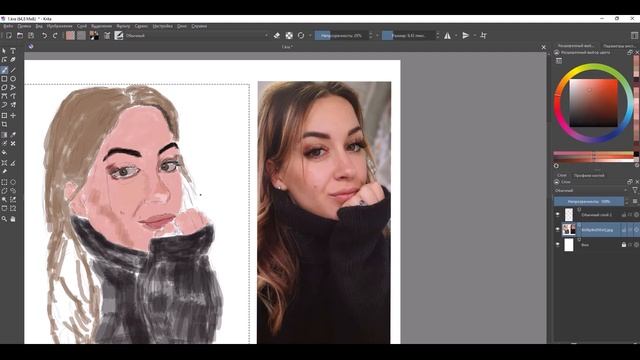640x360 pixels.
Task: Hide the reference photo layer with its eye icon
Action: click(558, 229)
